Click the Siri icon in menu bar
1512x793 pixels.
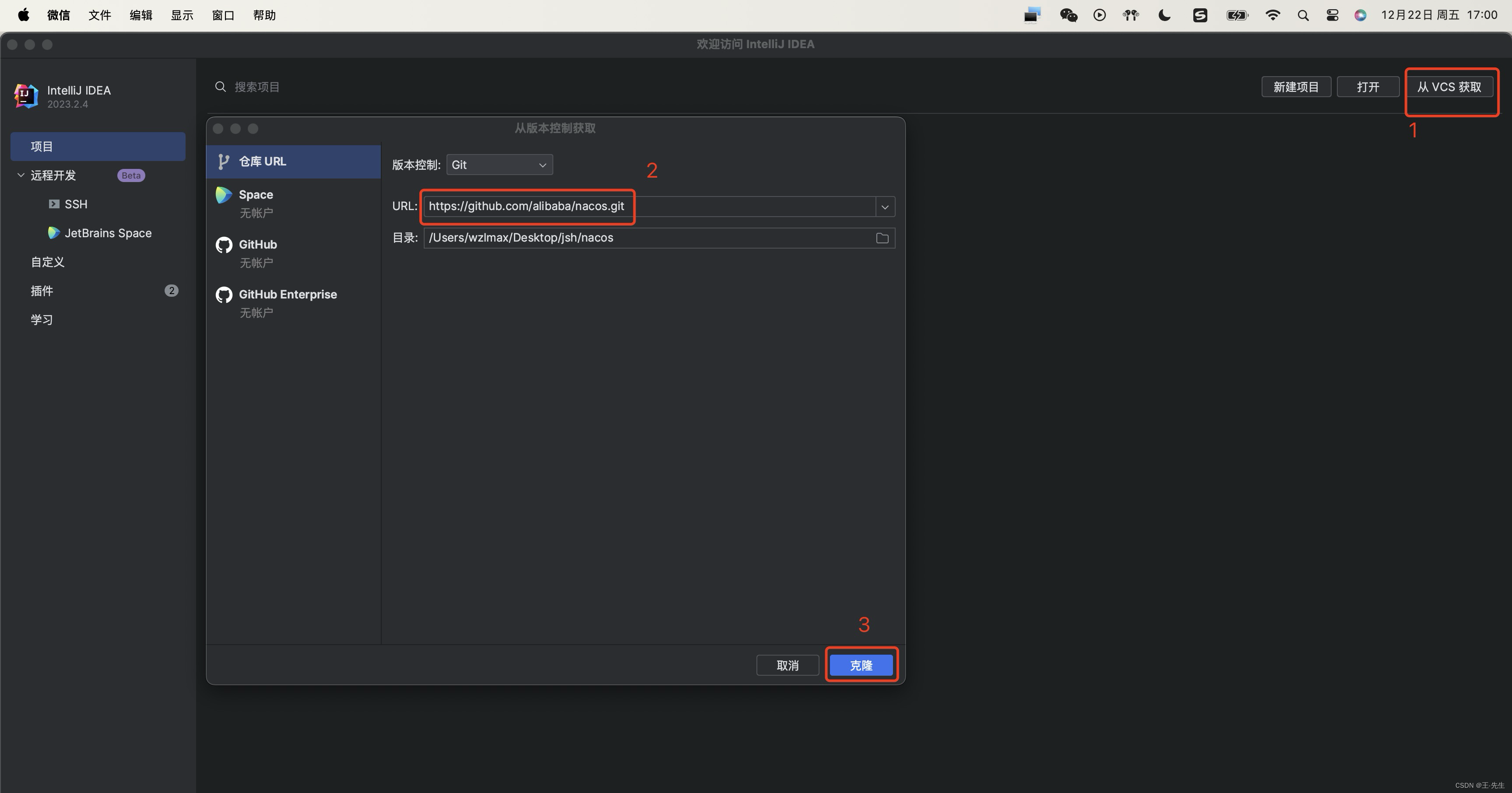(x=1360, y=15)
